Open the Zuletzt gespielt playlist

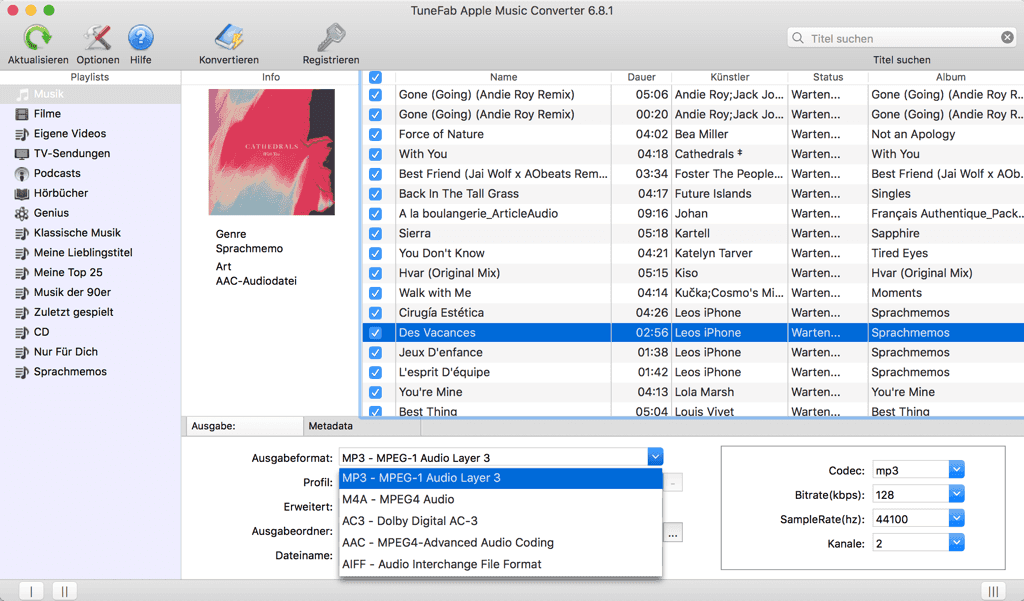(x=90, y=312)
